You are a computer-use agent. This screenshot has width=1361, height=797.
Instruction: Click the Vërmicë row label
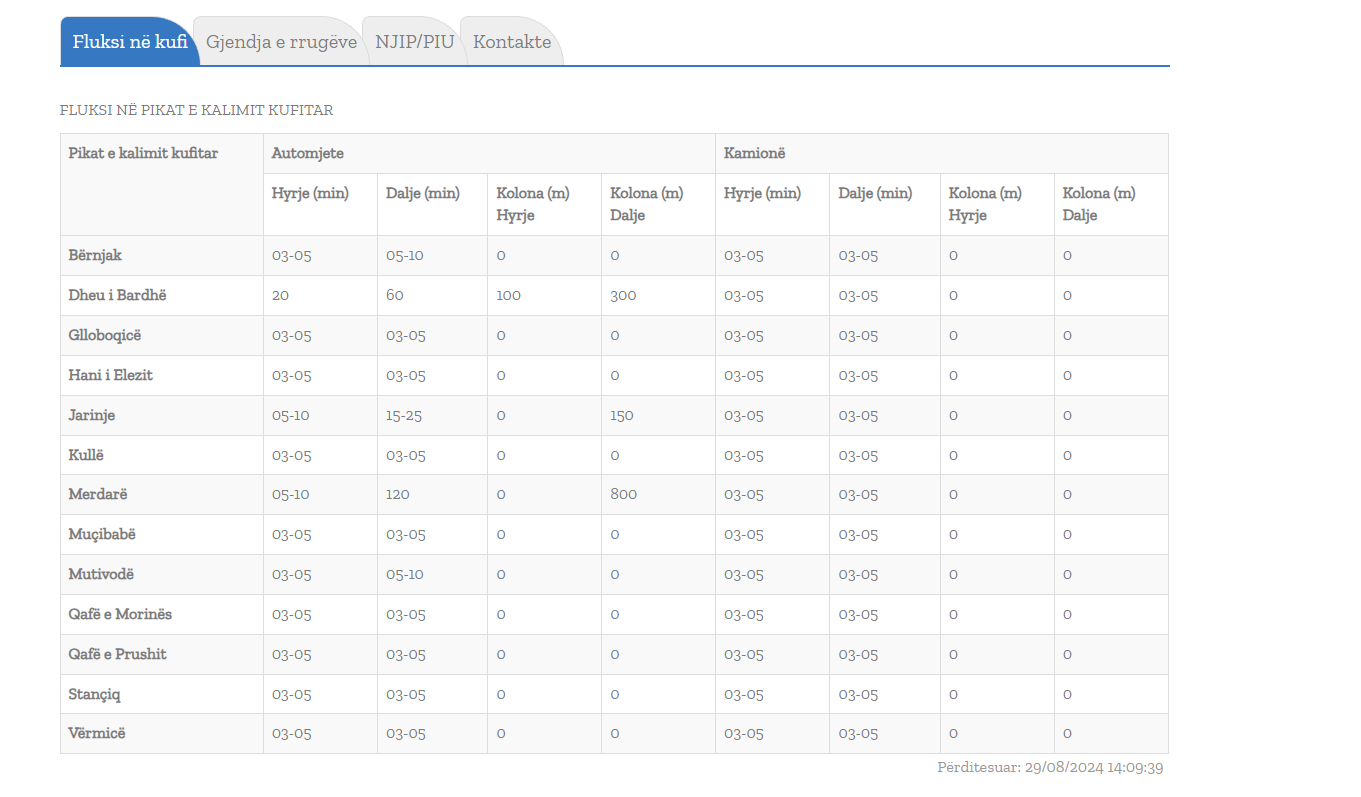pyautogui.click(x=97, y=733)
